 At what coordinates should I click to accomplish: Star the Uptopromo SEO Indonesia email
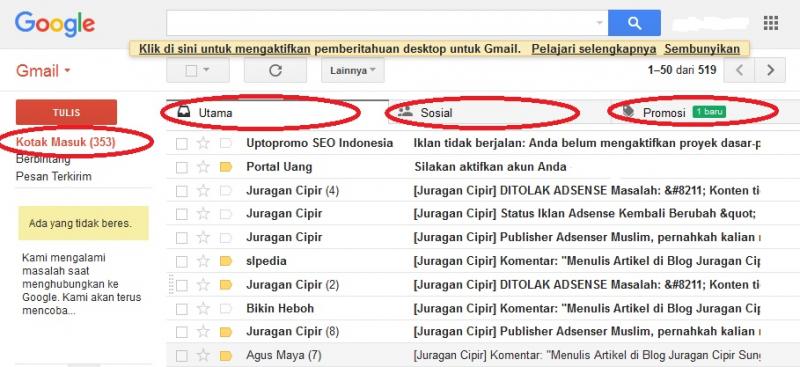pyautogui.click(x=203, y=143)
